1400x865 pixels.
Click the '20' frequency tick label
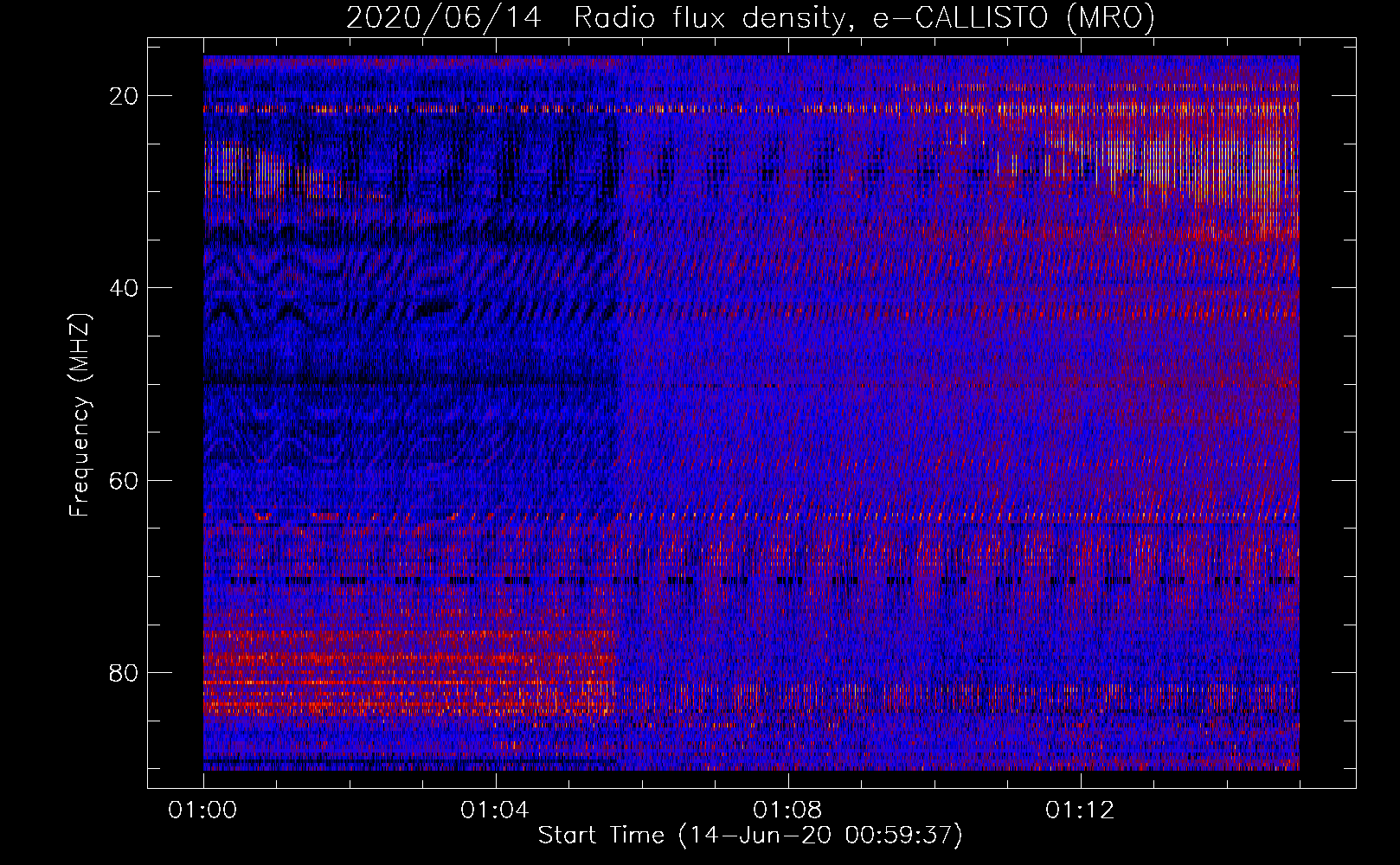pyautogui.click(x=125, y=96)
